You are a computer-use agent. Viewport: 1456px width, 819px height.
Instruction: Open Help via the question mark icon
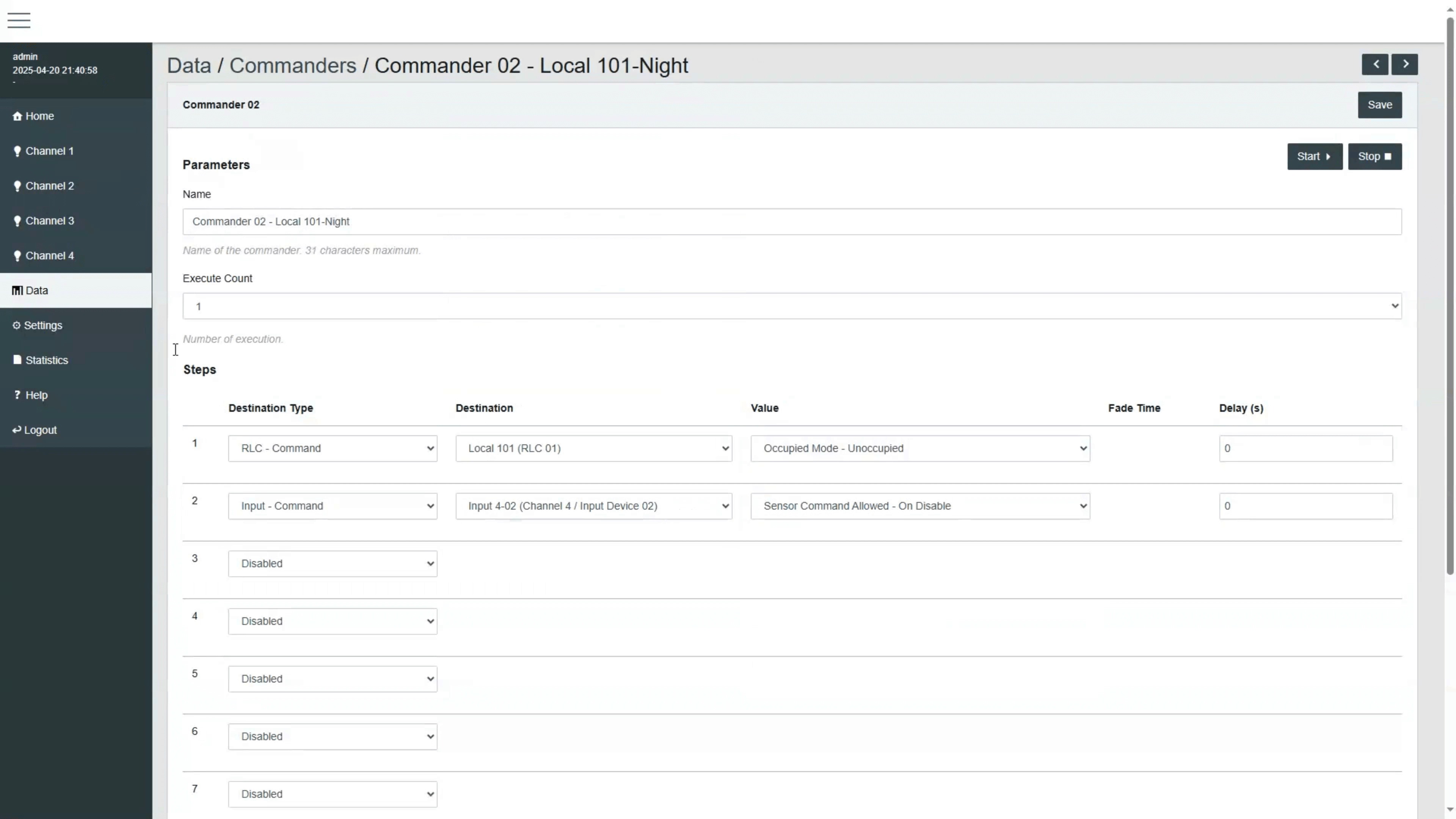(x=16, y=394)
